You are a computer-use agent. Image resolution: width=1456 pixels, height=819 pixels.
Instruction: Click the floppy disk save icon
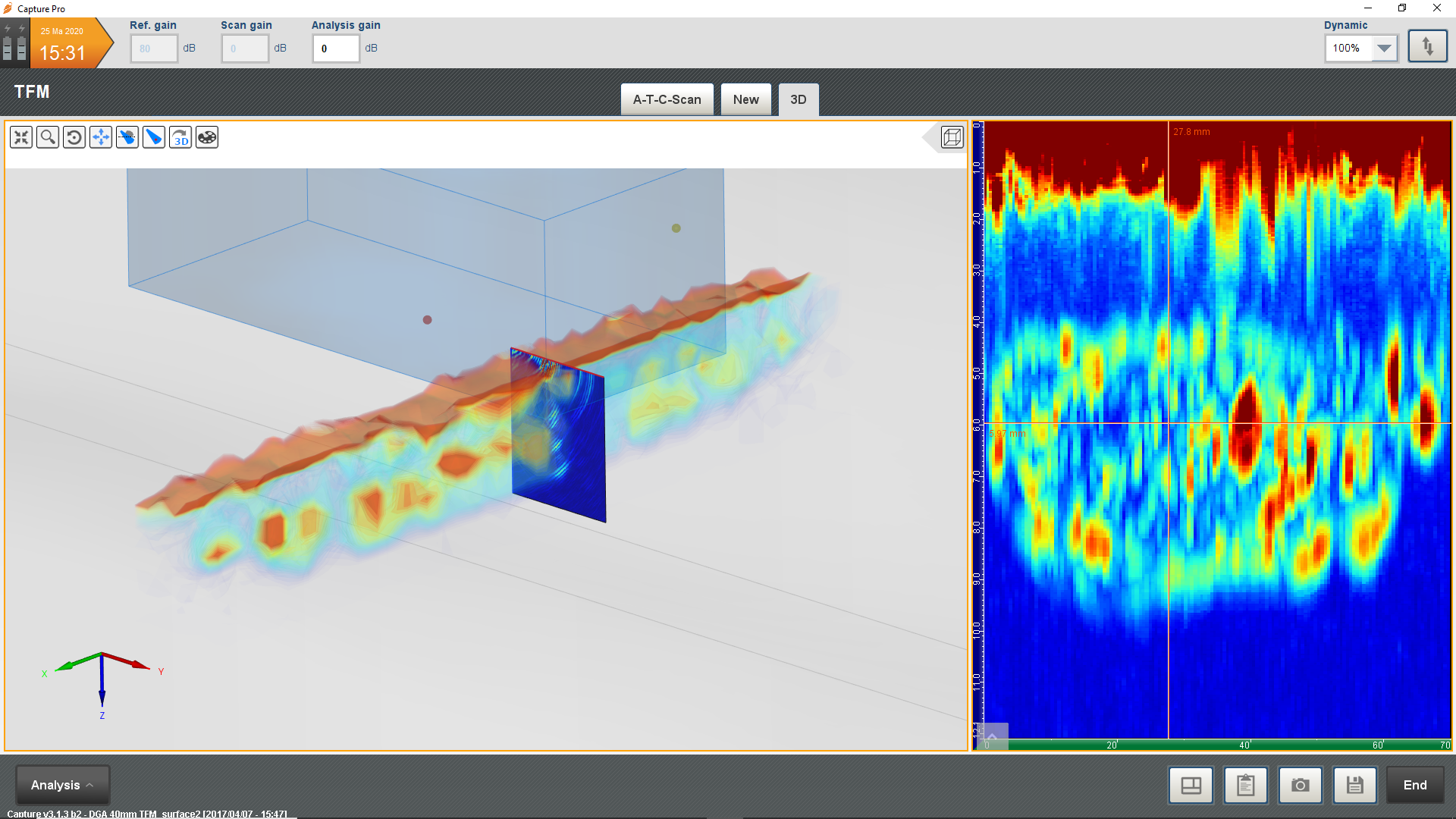(x=1354, y=785)
